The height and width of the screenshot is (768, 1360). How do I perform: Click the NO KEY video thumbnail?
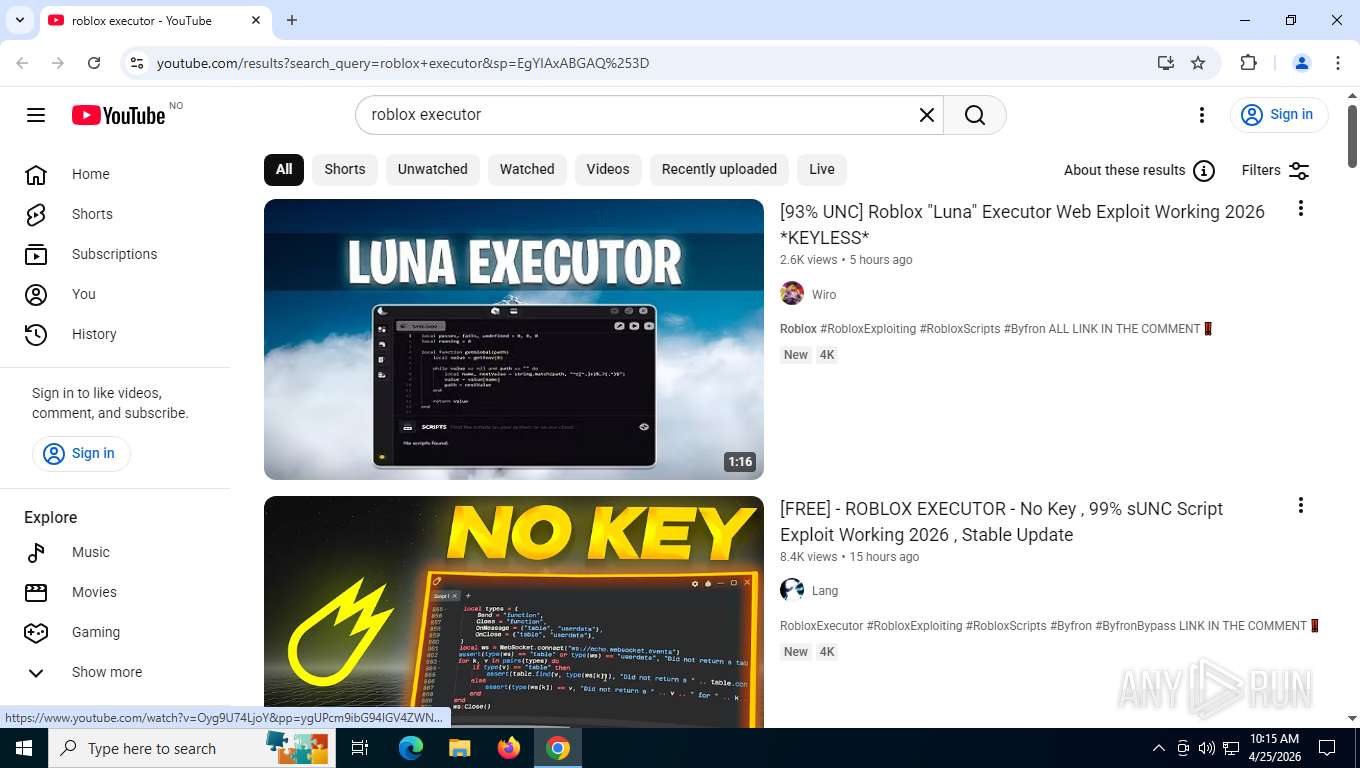click(514, 612)
